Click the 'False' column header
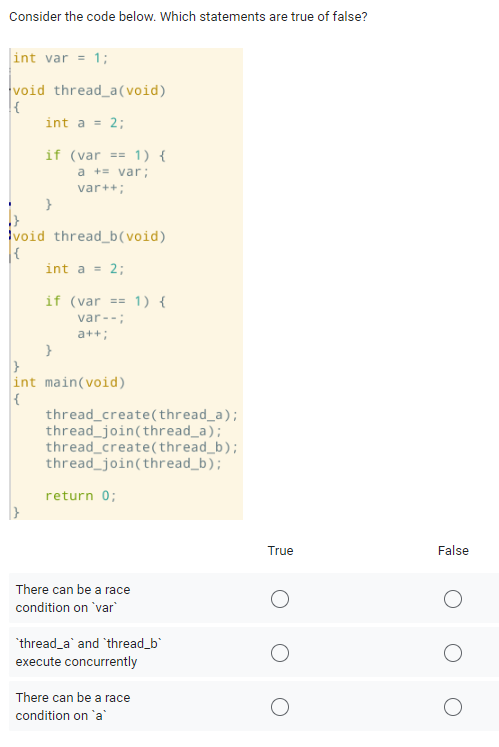499x747 pixels. coord(453,551)
